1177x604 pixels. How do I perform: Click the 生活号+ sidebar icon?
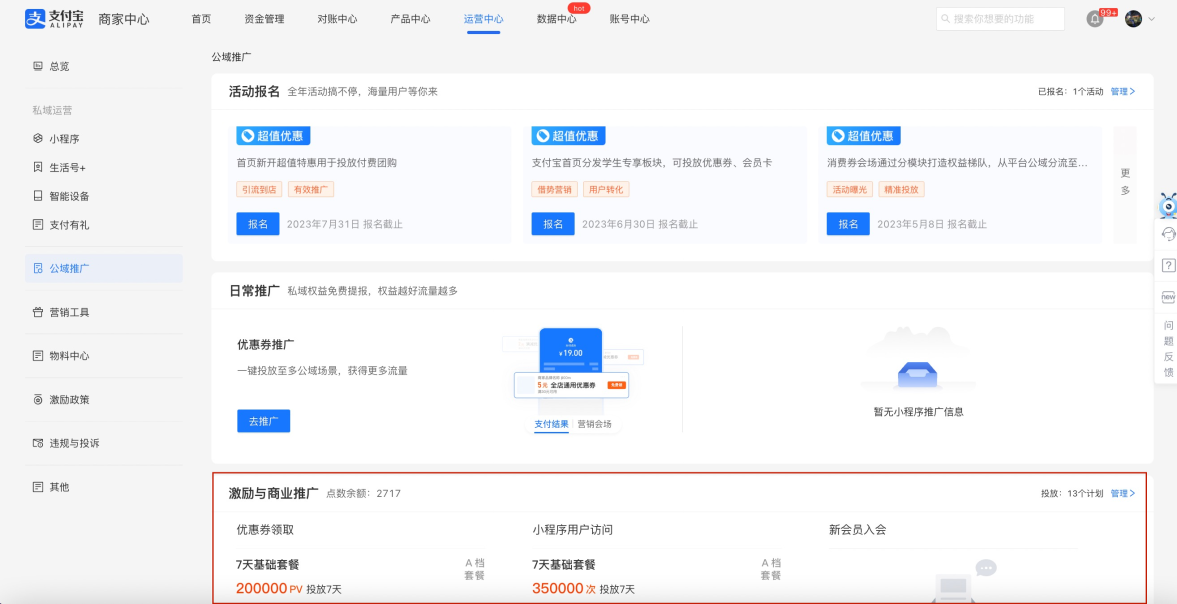coord(38,167)
